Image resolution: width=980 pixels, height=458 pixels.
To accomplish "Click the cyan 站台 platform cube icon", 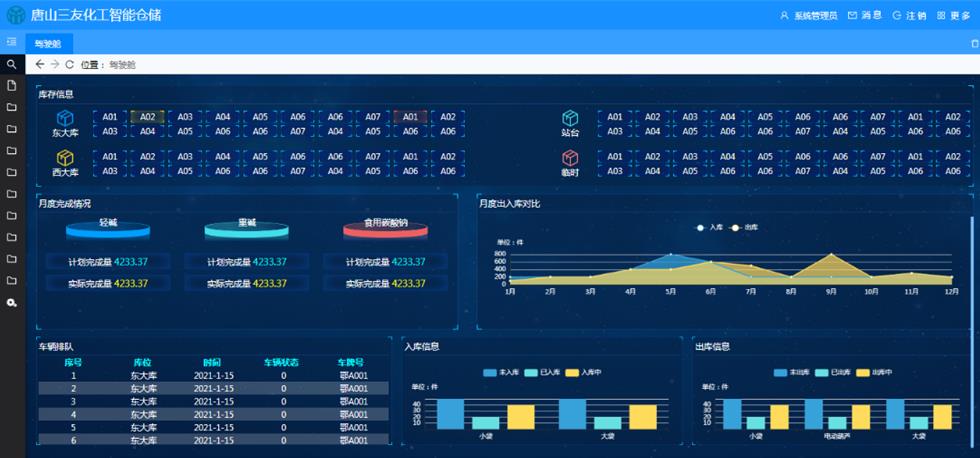I will click(x=570, y=118).
